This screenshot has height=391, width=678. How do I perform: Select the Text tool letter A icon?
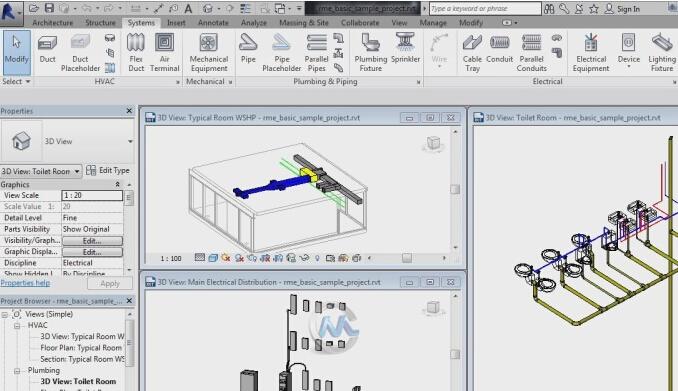pos(189,8)
